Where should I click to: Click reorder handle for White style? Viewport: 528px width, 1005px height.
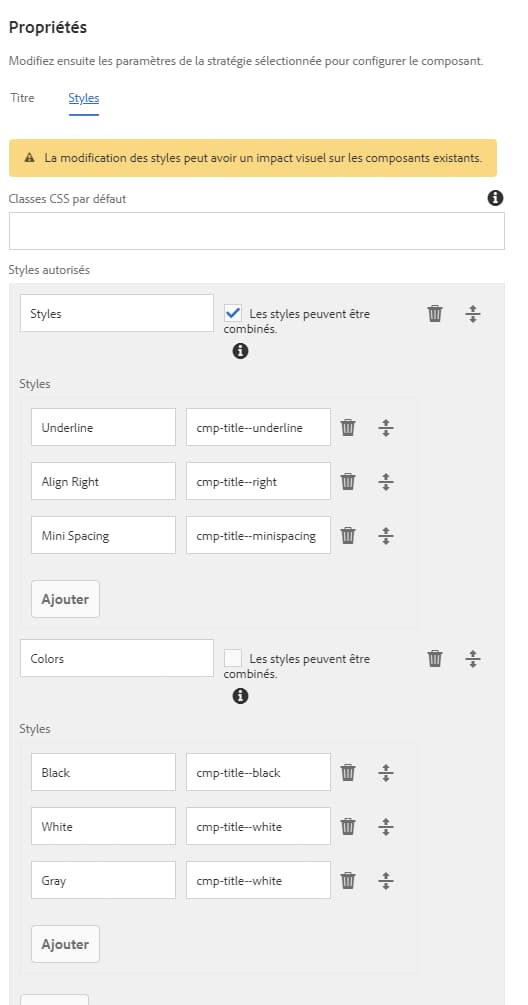[x=385, y=826]
